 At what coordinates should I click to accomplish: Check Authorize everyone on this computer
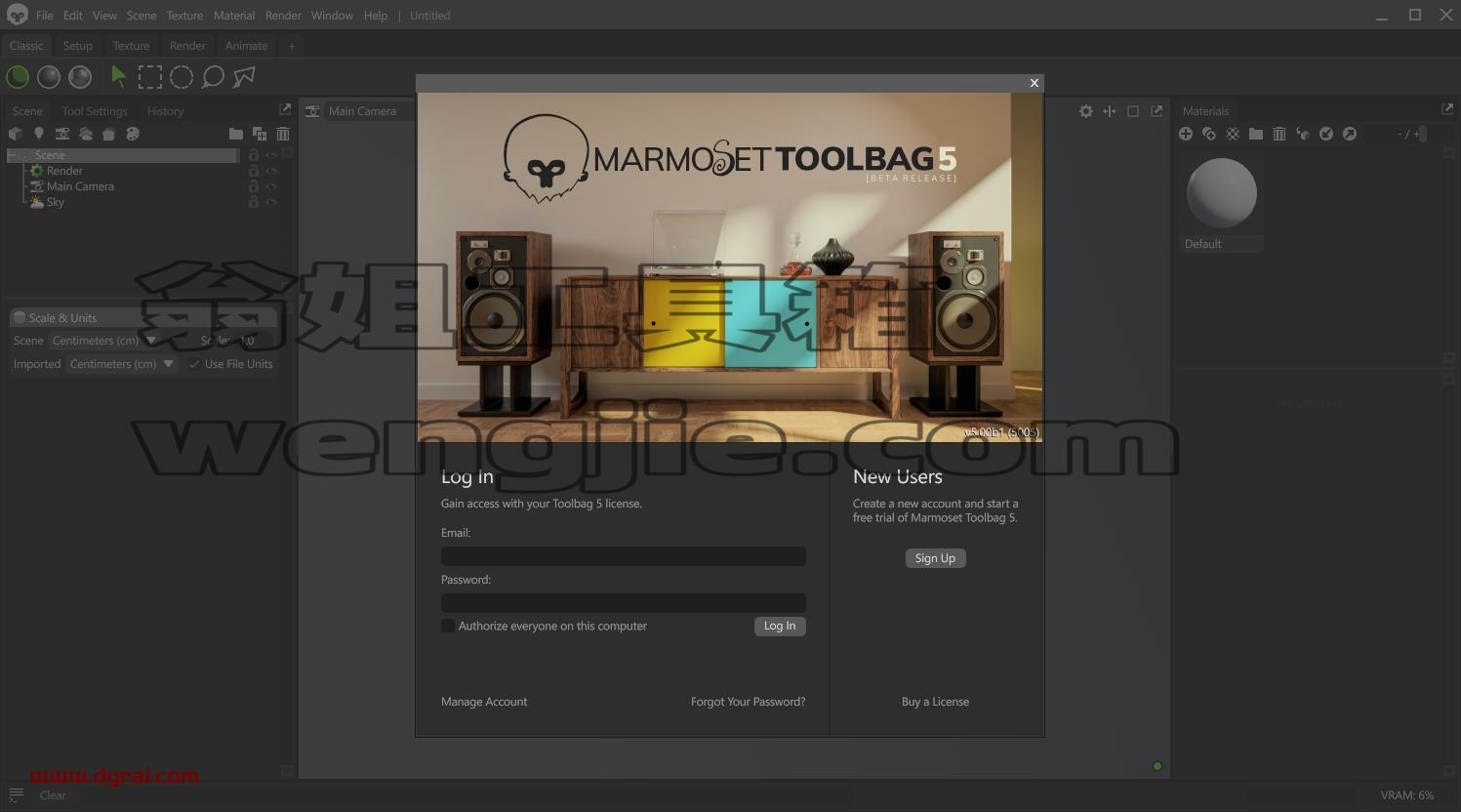coord(448,626)
